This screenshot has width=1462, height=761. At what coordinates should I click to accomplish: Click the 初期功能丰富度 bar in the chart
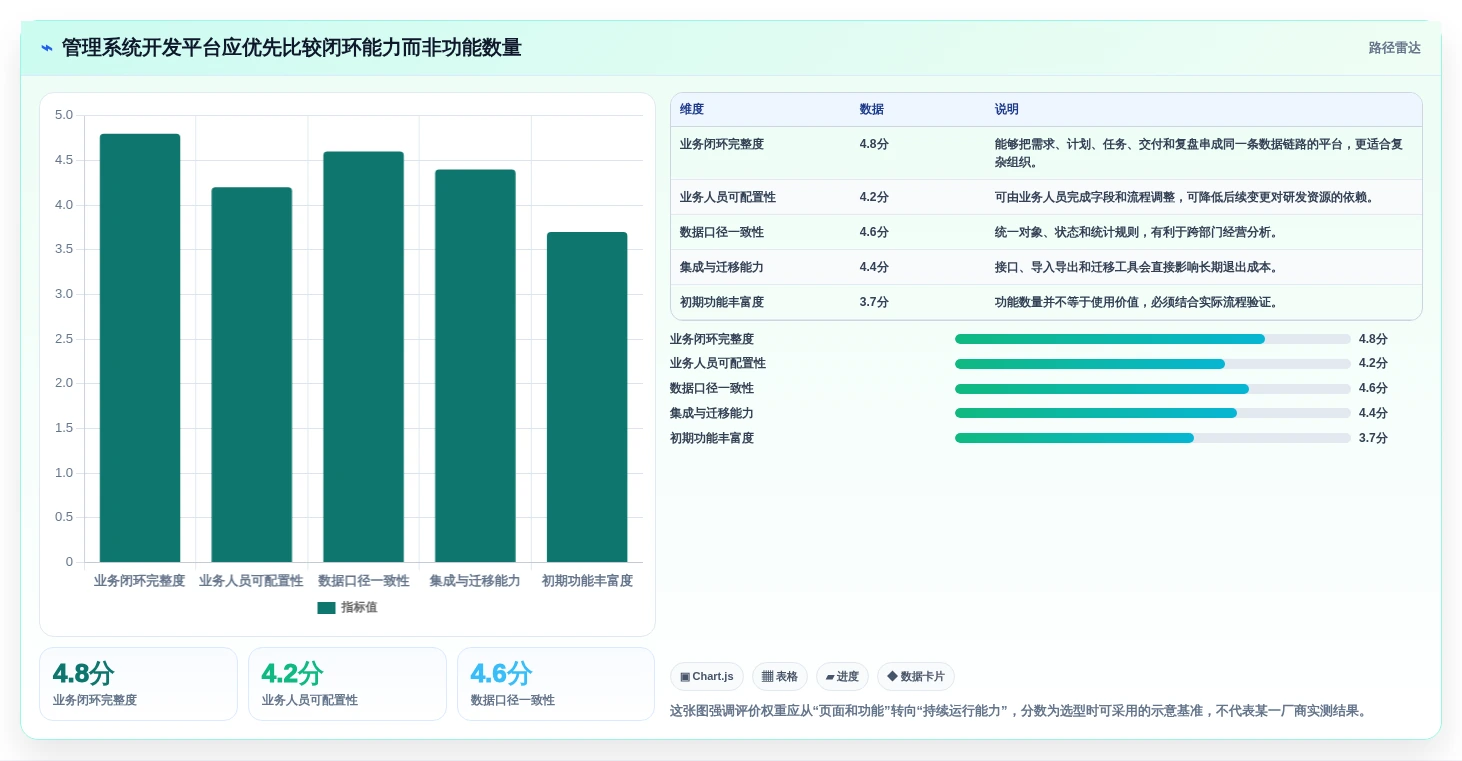point(587,397)
